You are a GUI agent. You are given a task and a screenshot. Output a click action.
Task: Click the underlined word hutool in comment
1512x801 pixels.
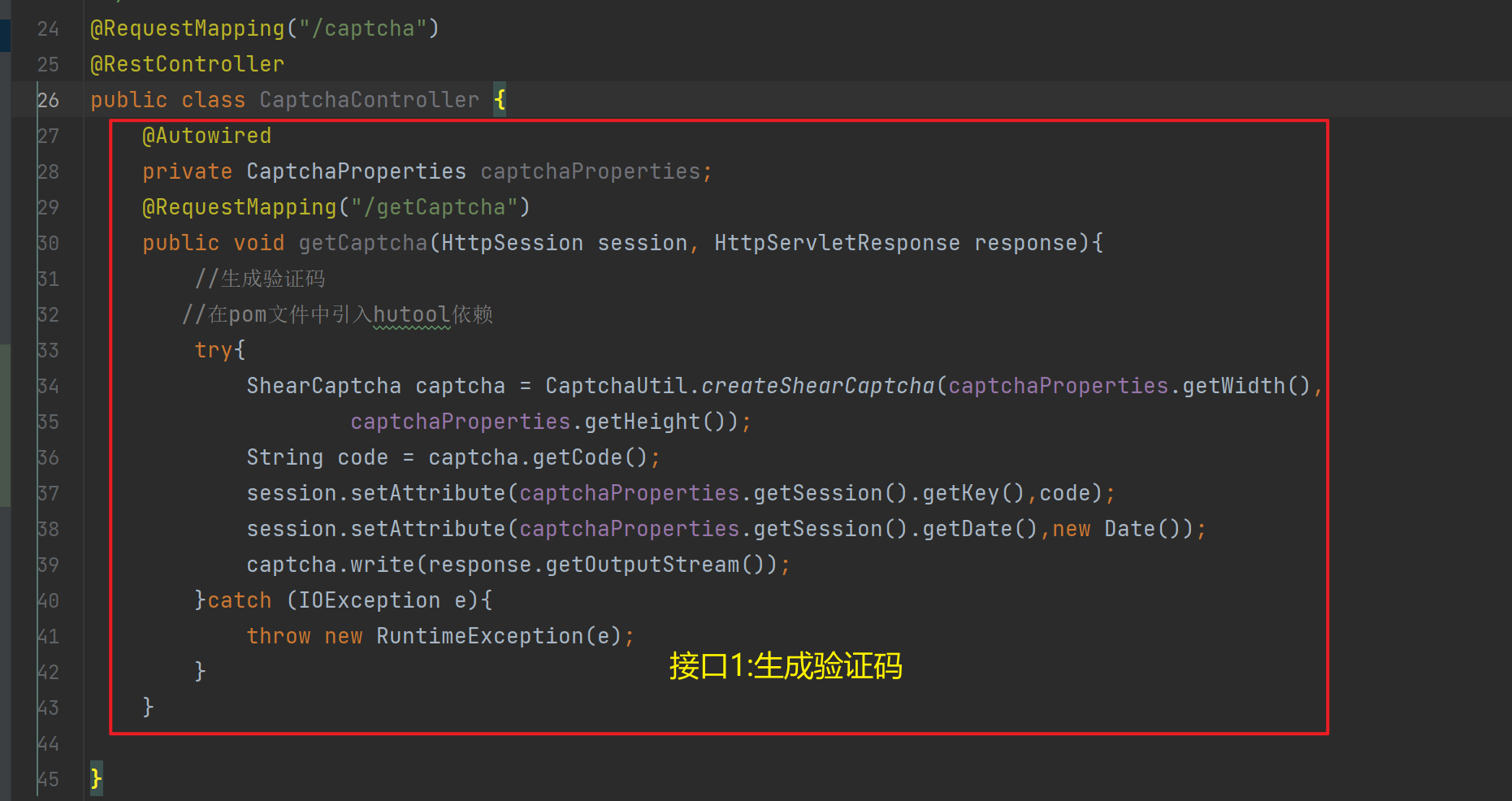pyautogui.click(x=411, y=315)
